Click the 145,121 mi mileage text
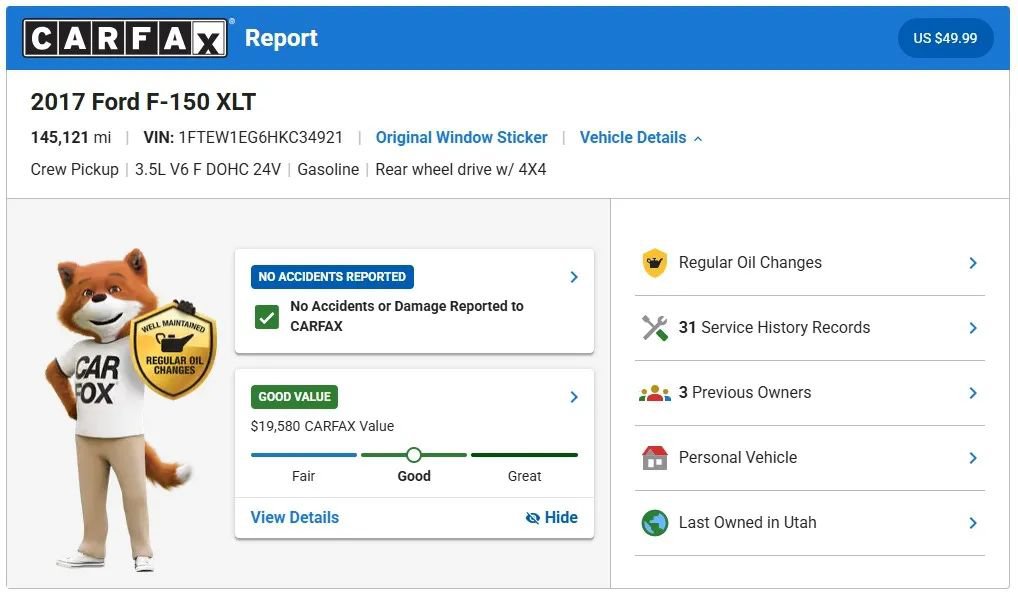The image size is (1018, 593). click(x=71, y=138)
